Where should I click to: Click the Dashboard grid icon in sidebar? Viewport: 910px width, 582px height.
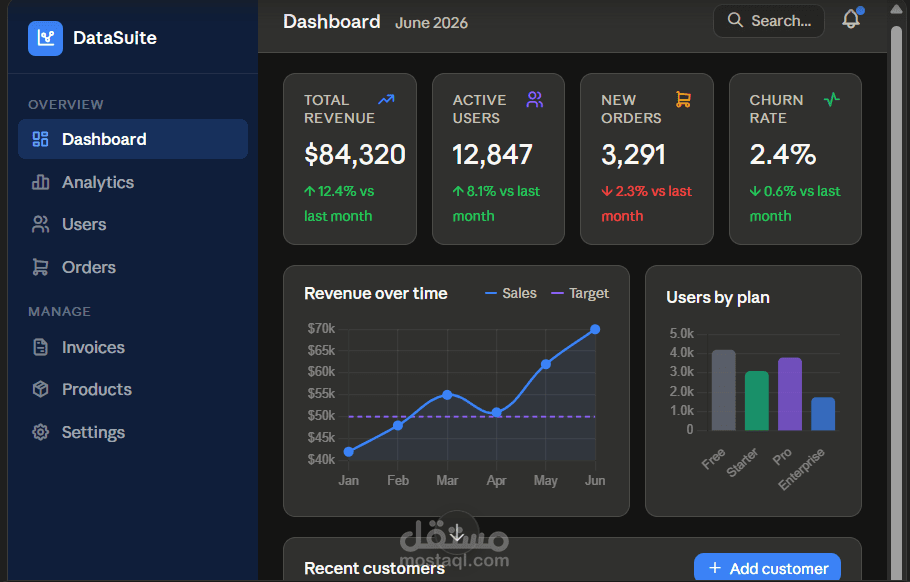point(40,139)
